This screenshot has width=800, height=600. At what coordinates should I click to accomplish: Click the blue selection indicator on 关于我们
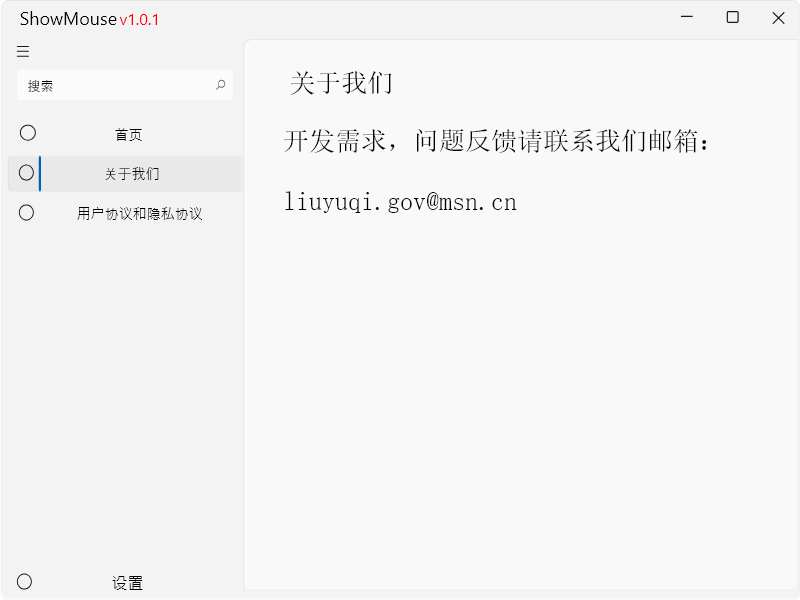tap(40, 174)
